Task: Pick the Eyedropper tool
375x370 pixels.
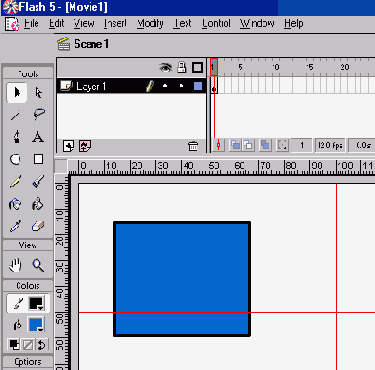Action: [x=15, y=226]
